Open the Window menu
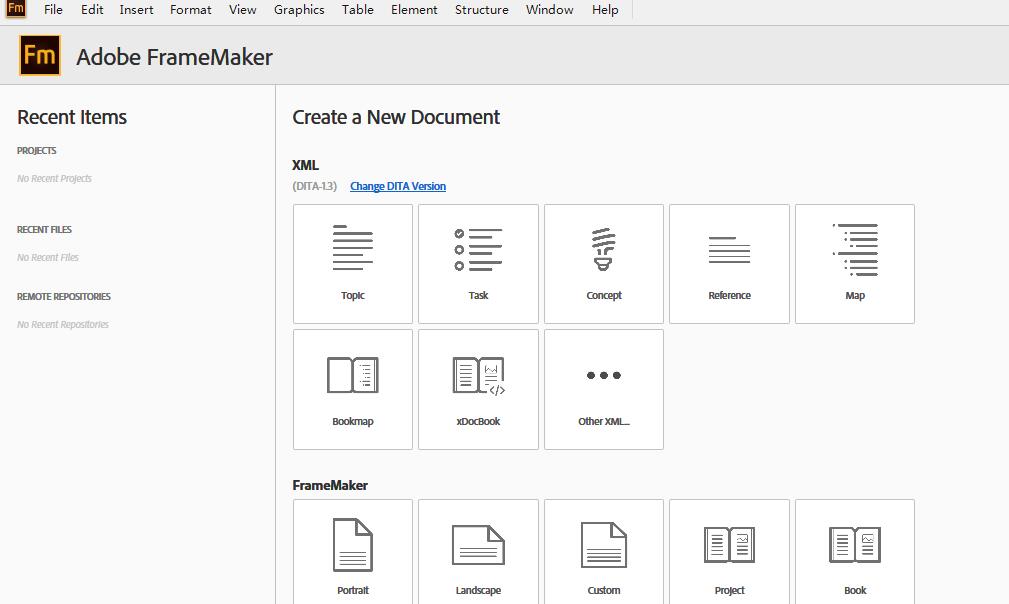Viewport: 1009px width, 604px height. click(x=550, y=10)
